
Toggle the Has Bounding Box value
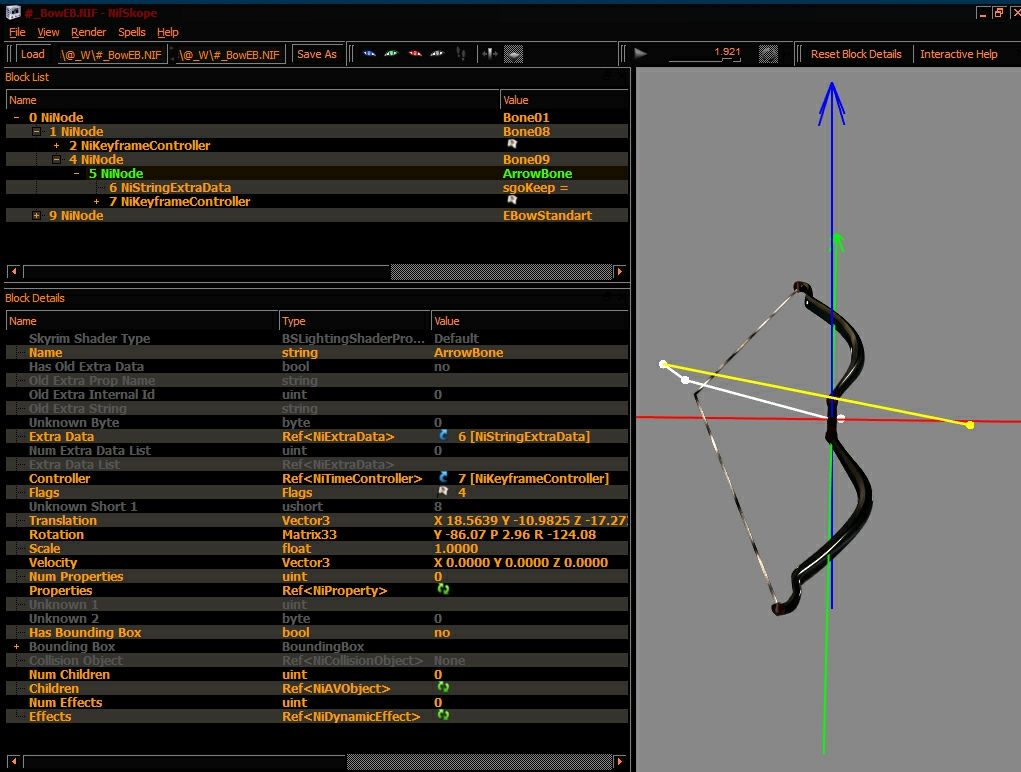tap(442, 633)
